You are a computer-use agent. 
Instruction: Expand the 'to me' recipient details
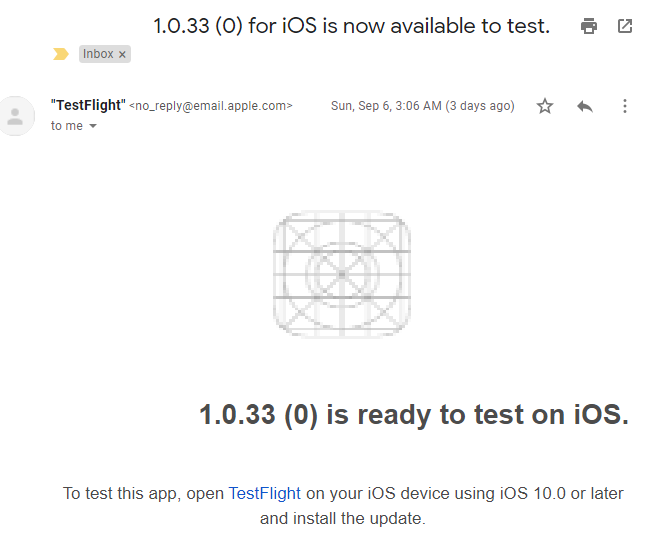pos(93,126)
